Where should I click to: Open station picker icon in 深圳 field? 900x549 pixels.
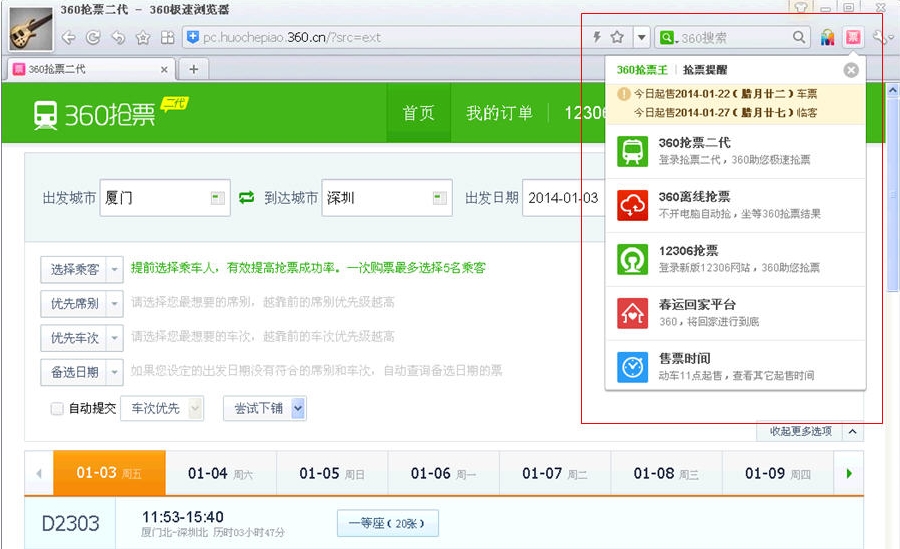[440, 198]
